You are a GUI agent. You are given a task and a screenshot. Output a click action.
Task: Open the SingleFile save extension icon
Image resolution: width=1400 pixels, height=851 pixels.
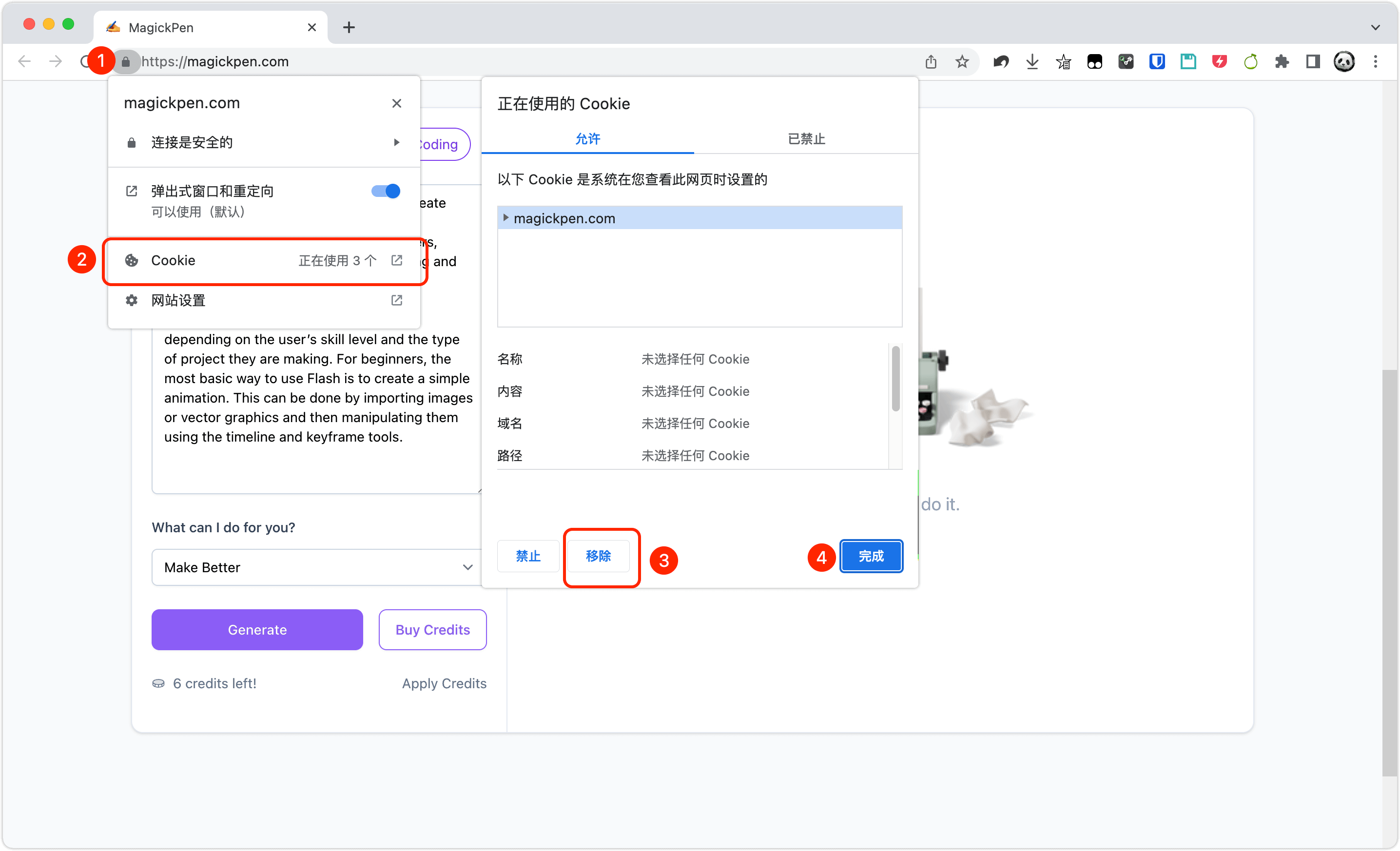click(x=1187, y=61)
